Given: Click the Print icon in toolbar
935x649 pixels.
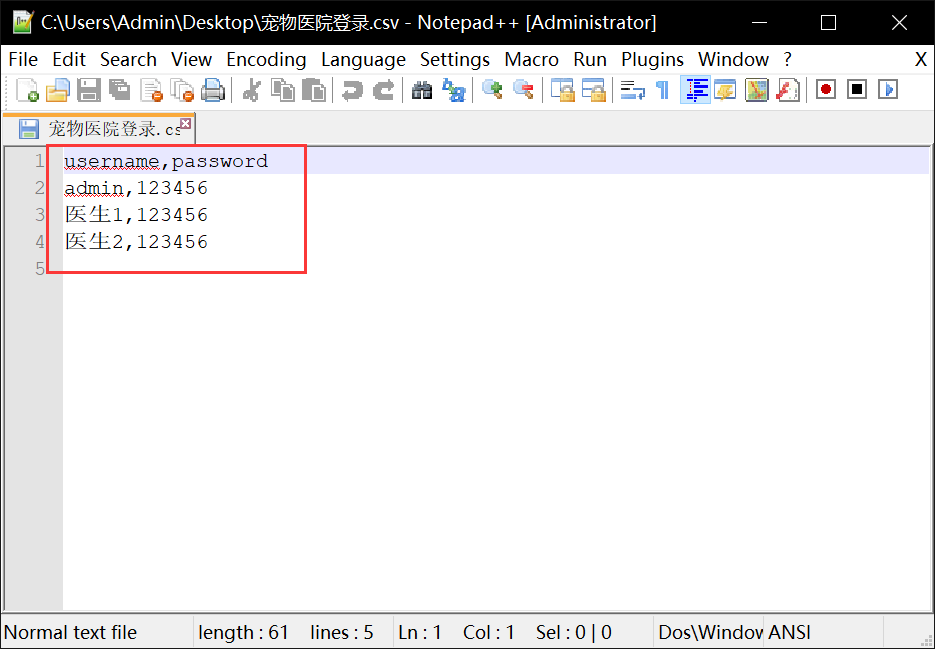Looking at the screenshot, I should [213, 90].
